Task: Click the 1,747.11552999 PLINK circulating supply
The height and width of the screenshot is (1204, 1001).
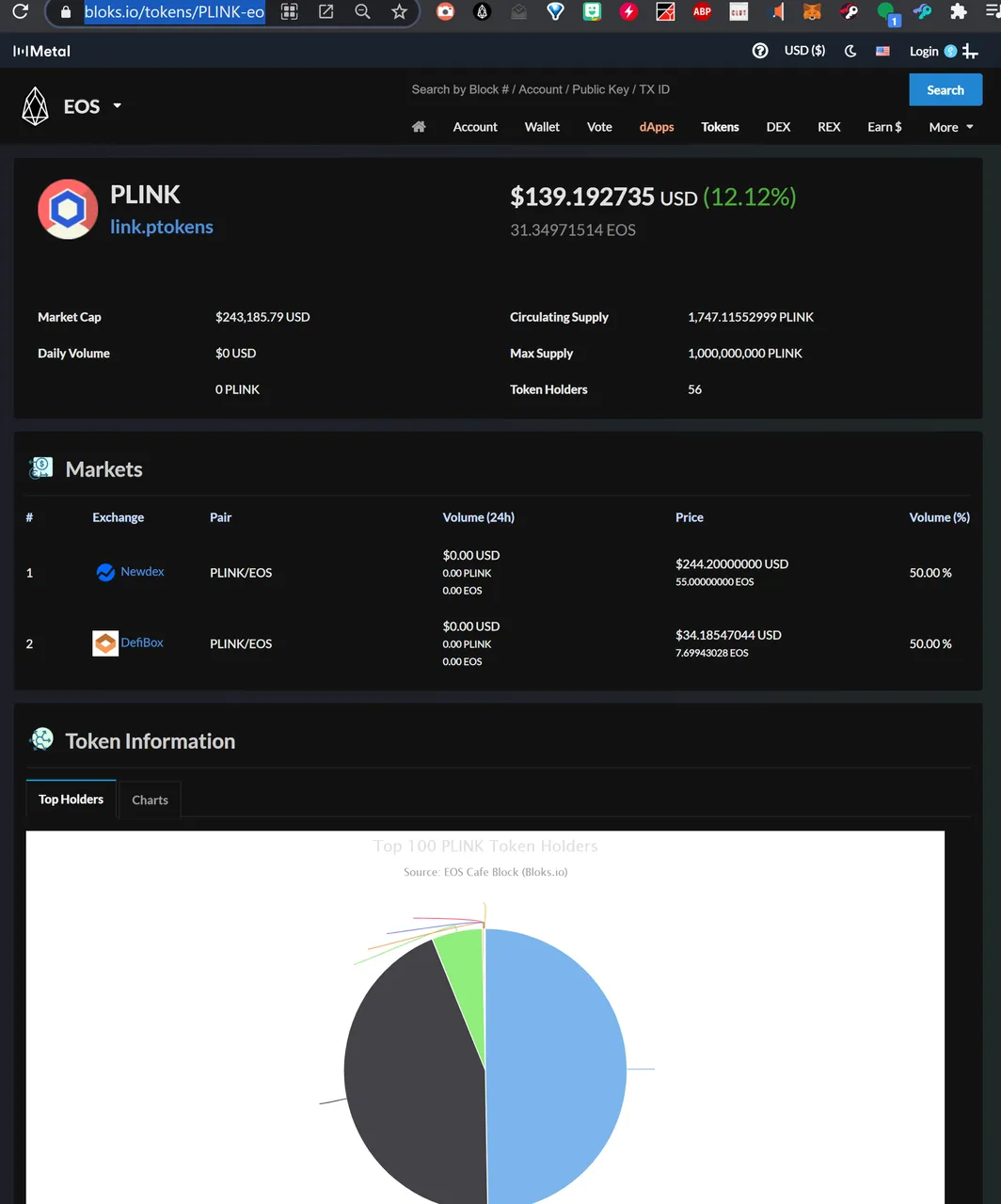Action: click(751, 317)
